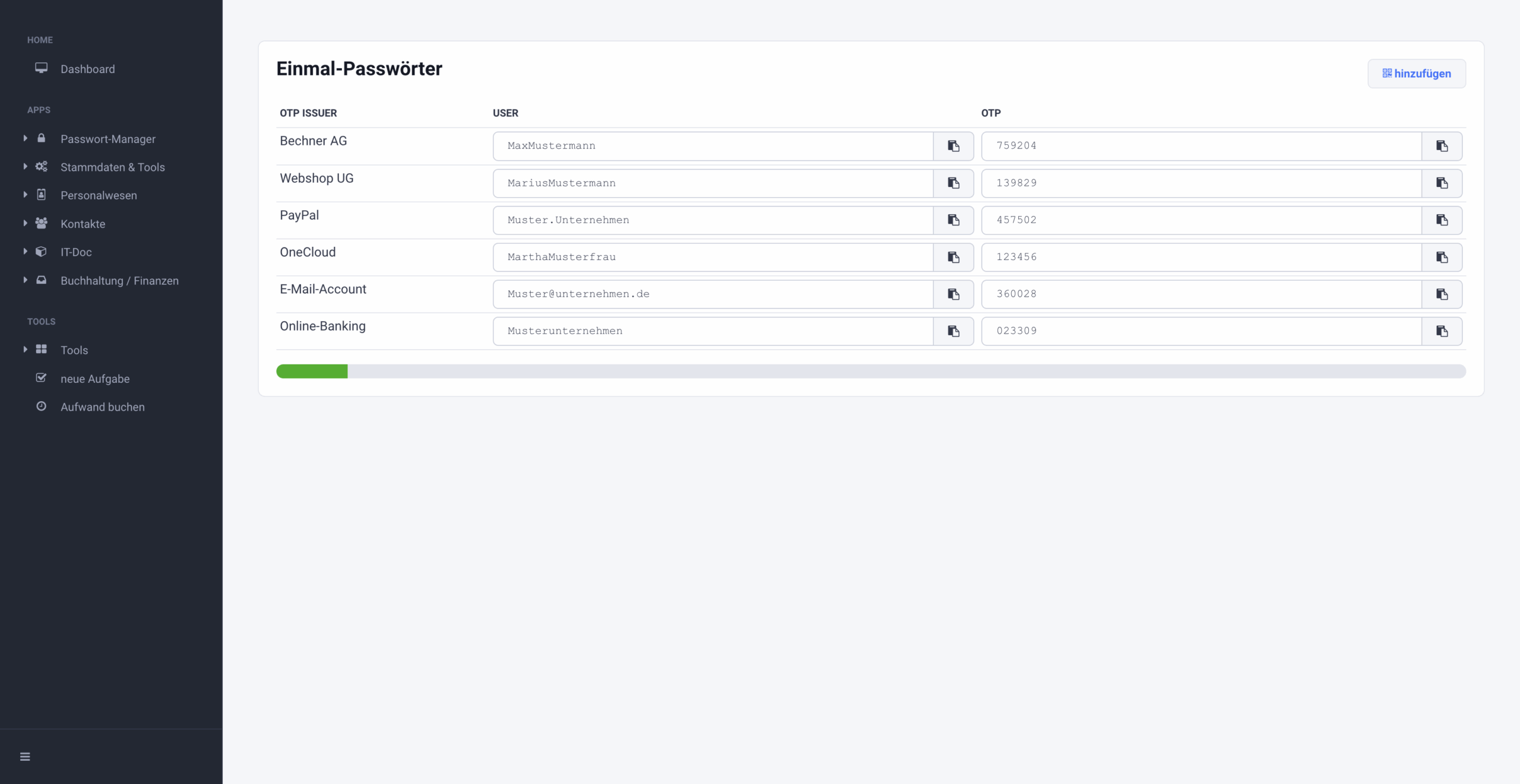Copy the Online-Banking username

click(953, 331)
